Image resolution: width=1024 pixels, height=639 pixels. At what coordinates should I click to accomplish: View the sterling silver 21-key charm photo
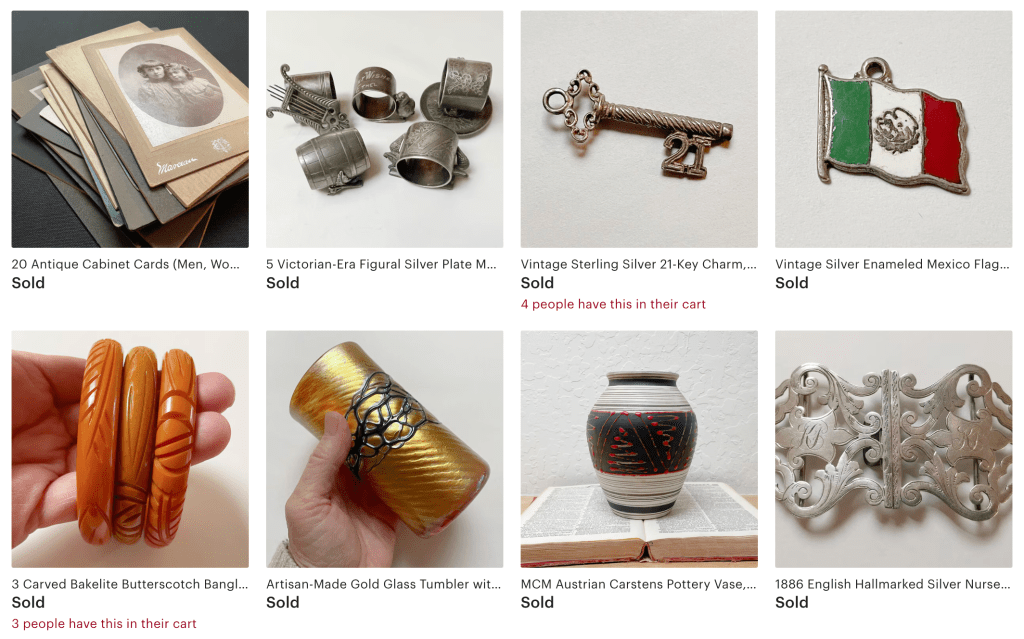point(639,129)
